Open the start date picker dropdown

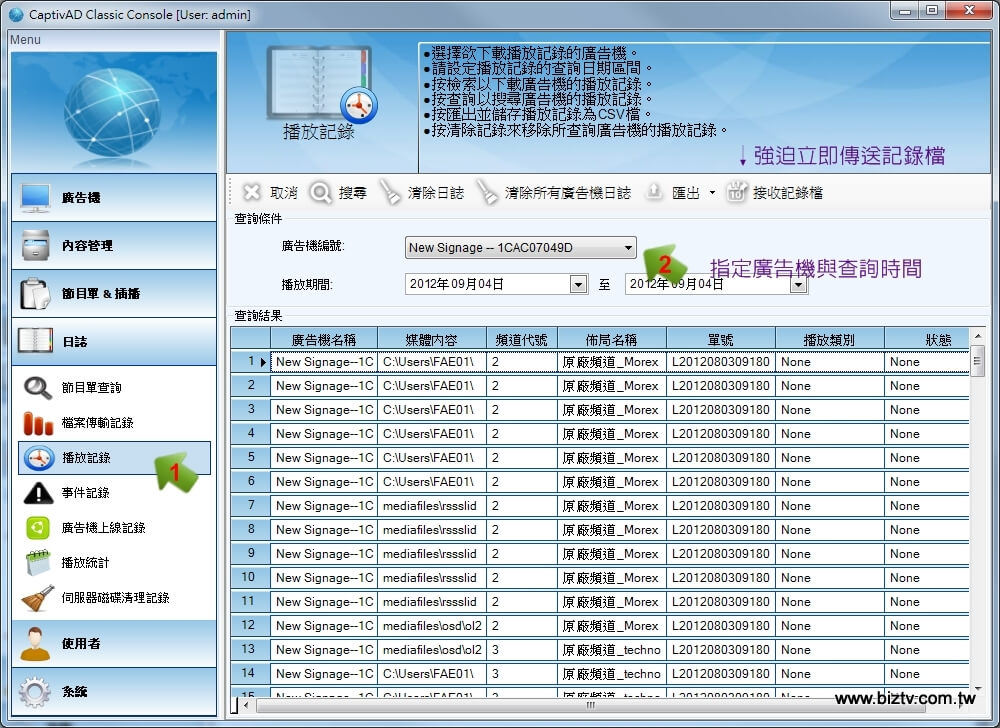coord(578,284)
